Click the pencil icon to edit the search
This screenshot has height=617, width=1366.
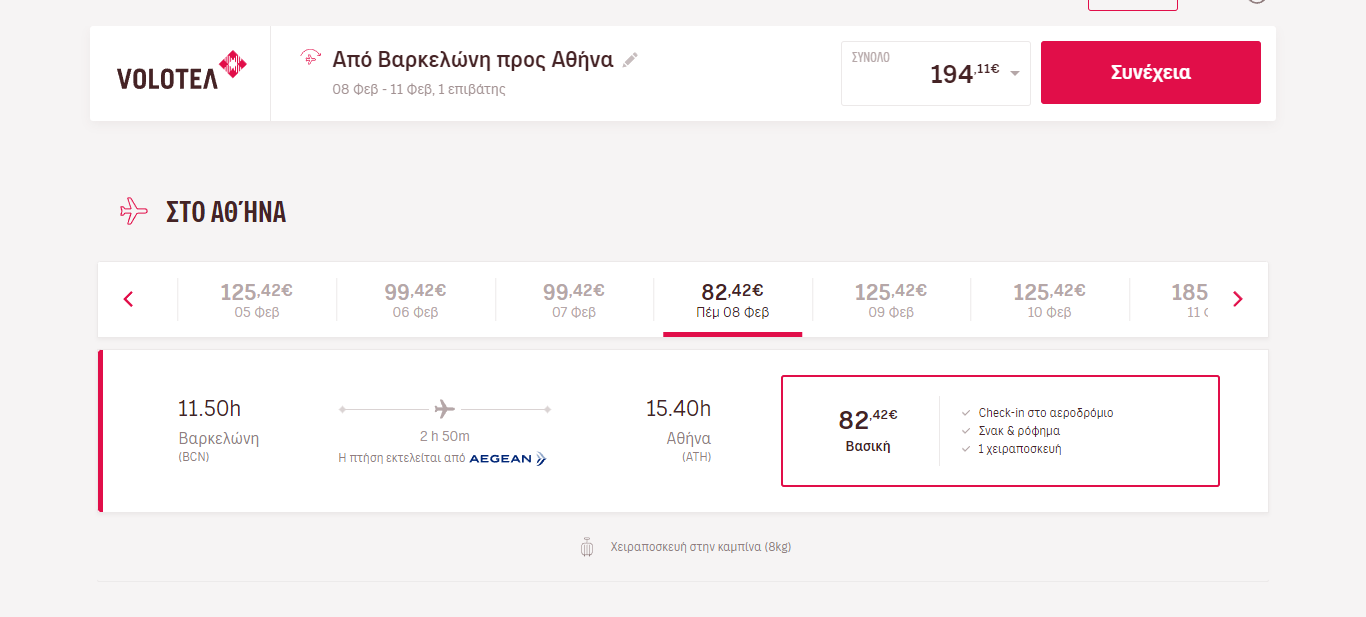pyautogui.click(x=630, y=60)
